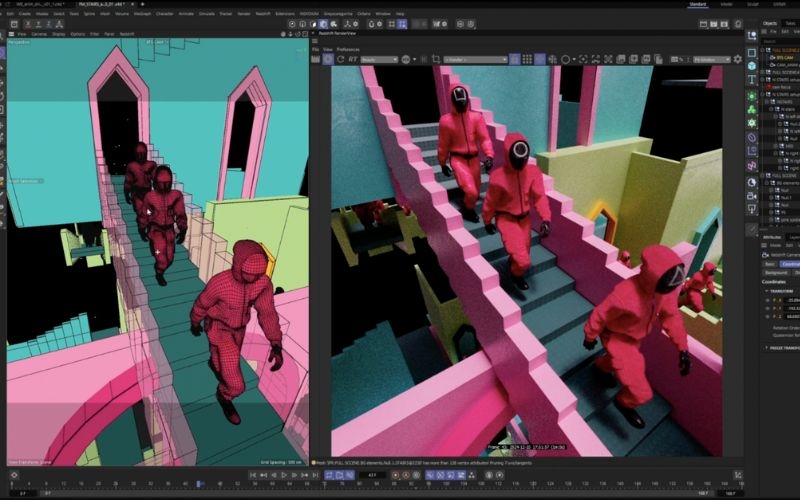
Task: Click keyframe diamond icon left of timeline
Action: pyautogui.click(x=14, y=475)
